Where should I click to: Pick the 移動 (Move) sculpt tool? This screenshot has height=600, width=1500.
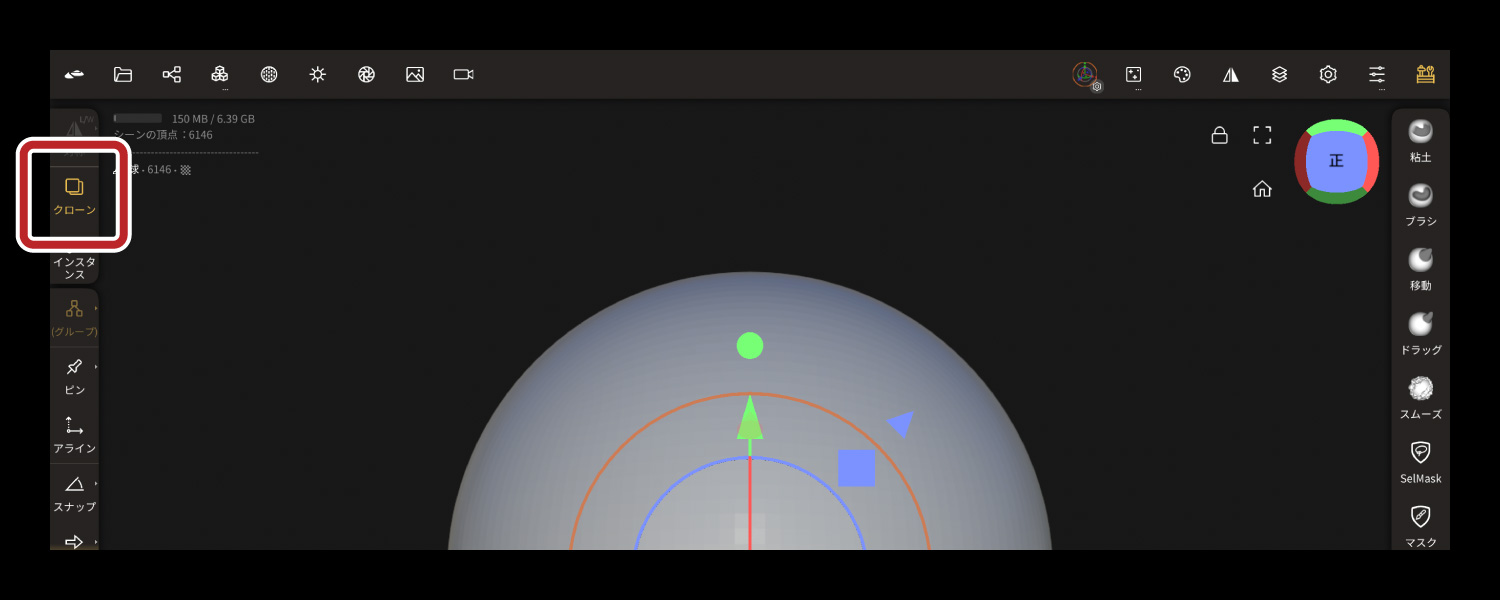point(1420,268)
